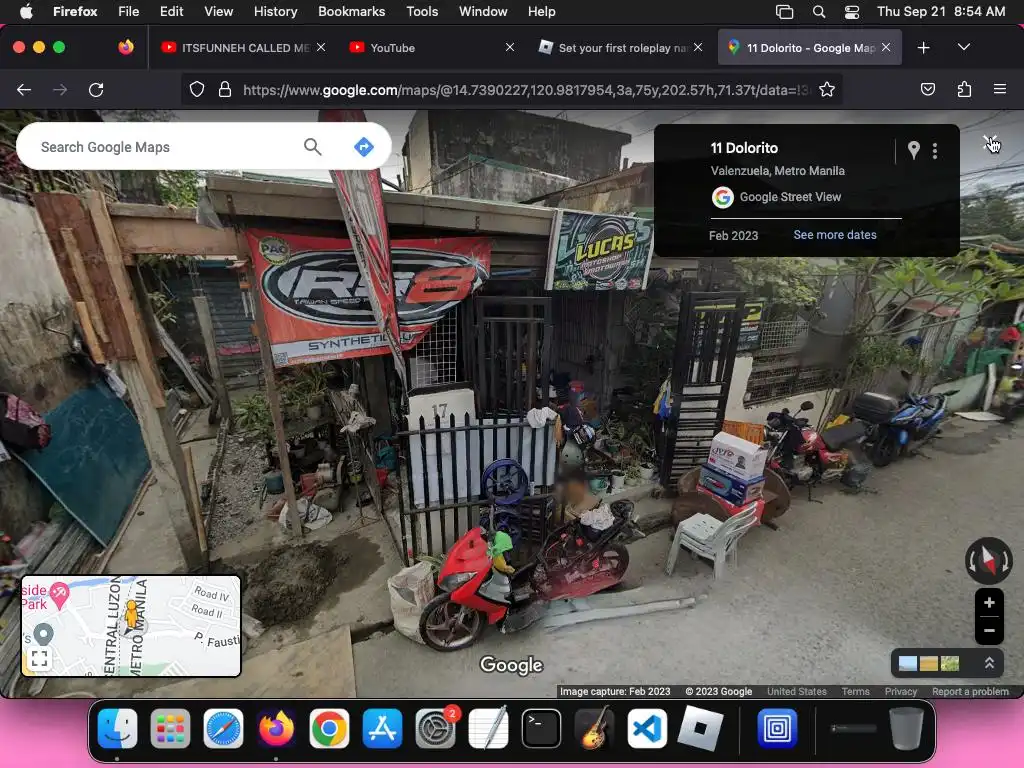Click the Google Maps search magnifier icon
1024x768 pixels.
(313, 146)
